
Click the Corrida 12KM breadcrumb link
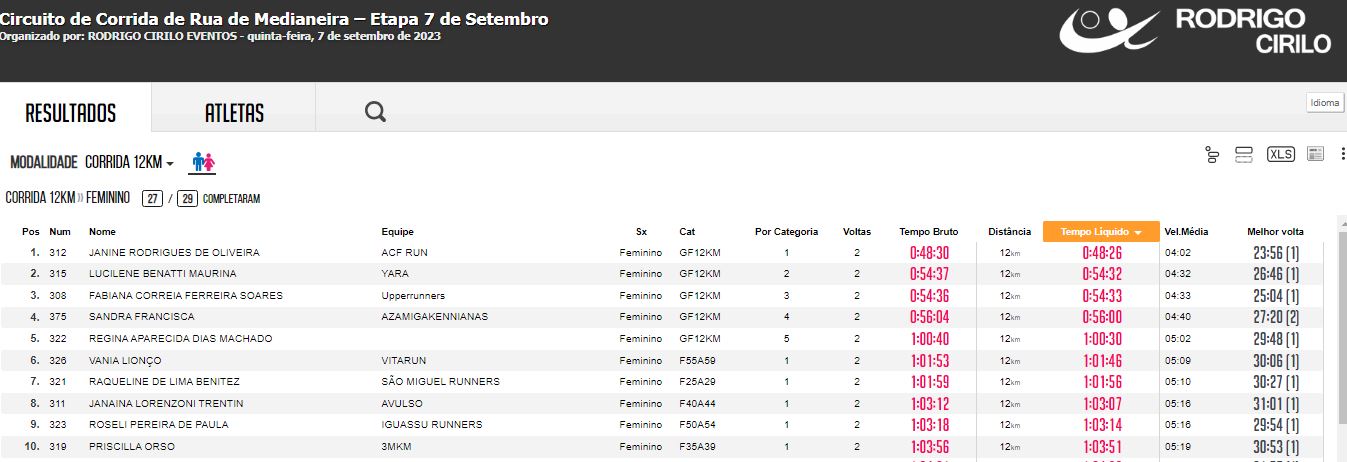pyautogui.click(x=40, y=198)
